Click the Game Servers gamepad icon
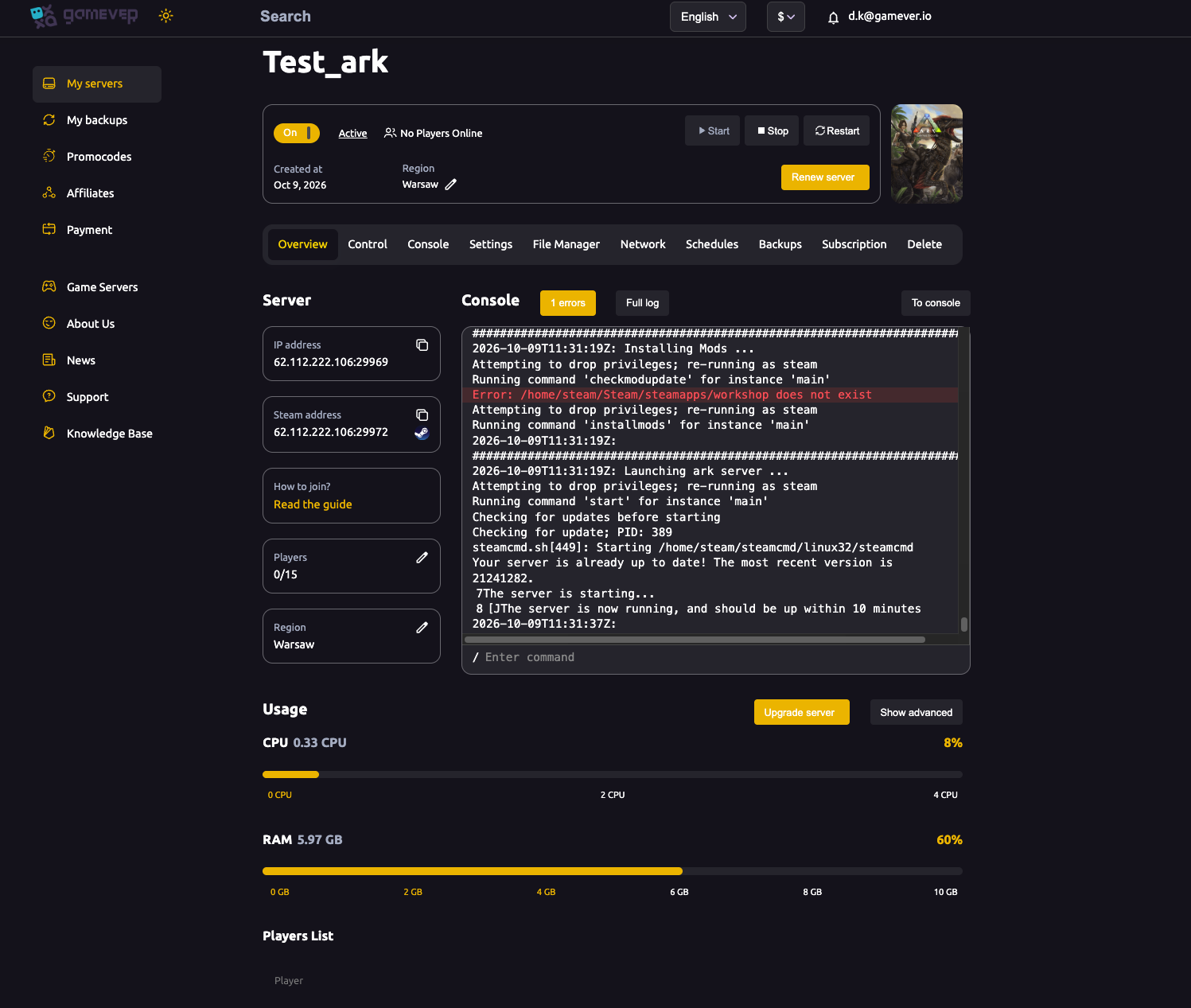The image size is (1191, 1008). point(49,286)
